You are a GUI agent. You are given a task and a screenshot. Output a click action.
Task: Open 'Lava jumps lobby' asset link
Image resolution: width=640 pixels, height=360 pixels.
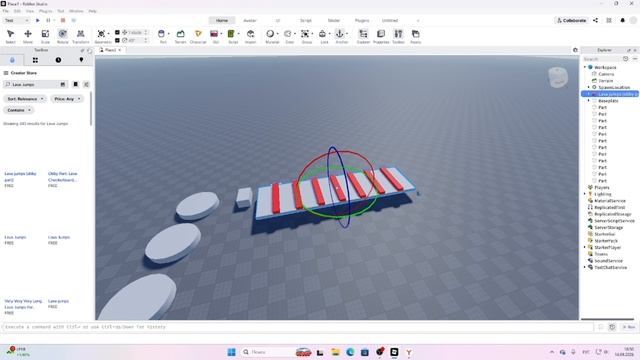20,176
